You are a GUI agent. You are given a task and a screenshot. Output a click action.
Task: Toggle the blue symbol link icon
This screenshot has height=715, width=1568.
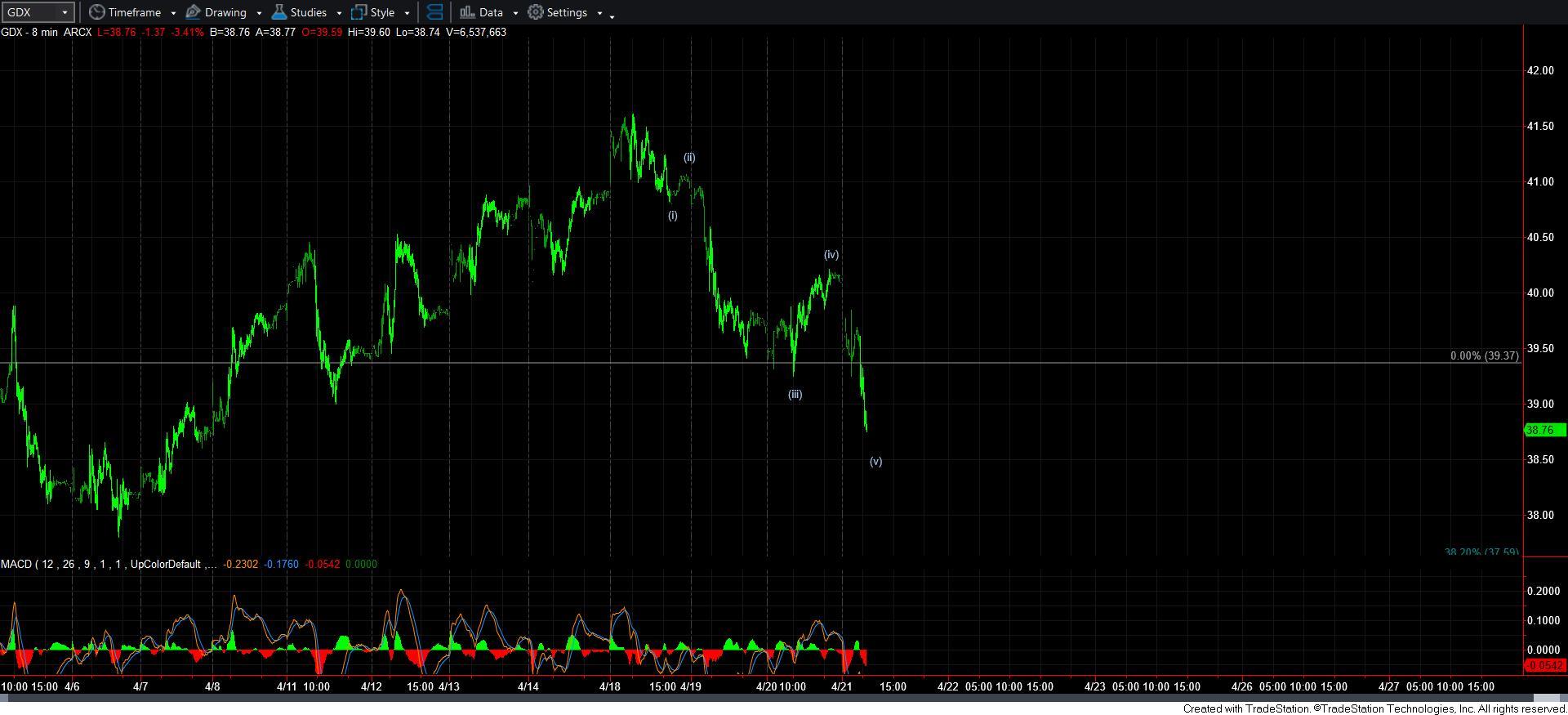tap(434, 12)
